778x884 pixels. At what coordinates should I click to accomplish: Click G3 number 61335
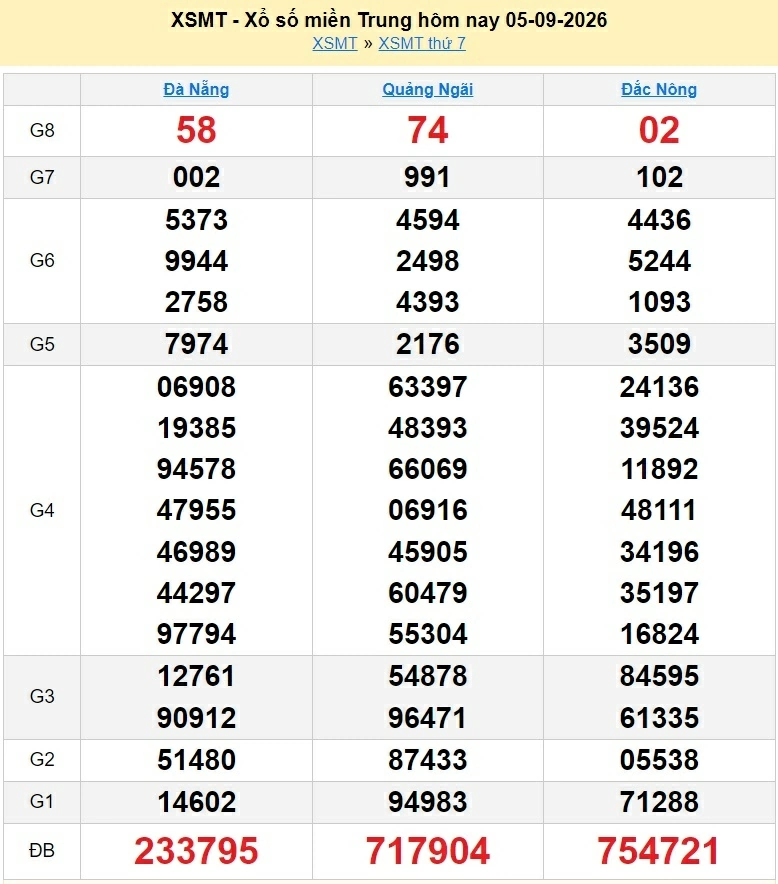659,718
